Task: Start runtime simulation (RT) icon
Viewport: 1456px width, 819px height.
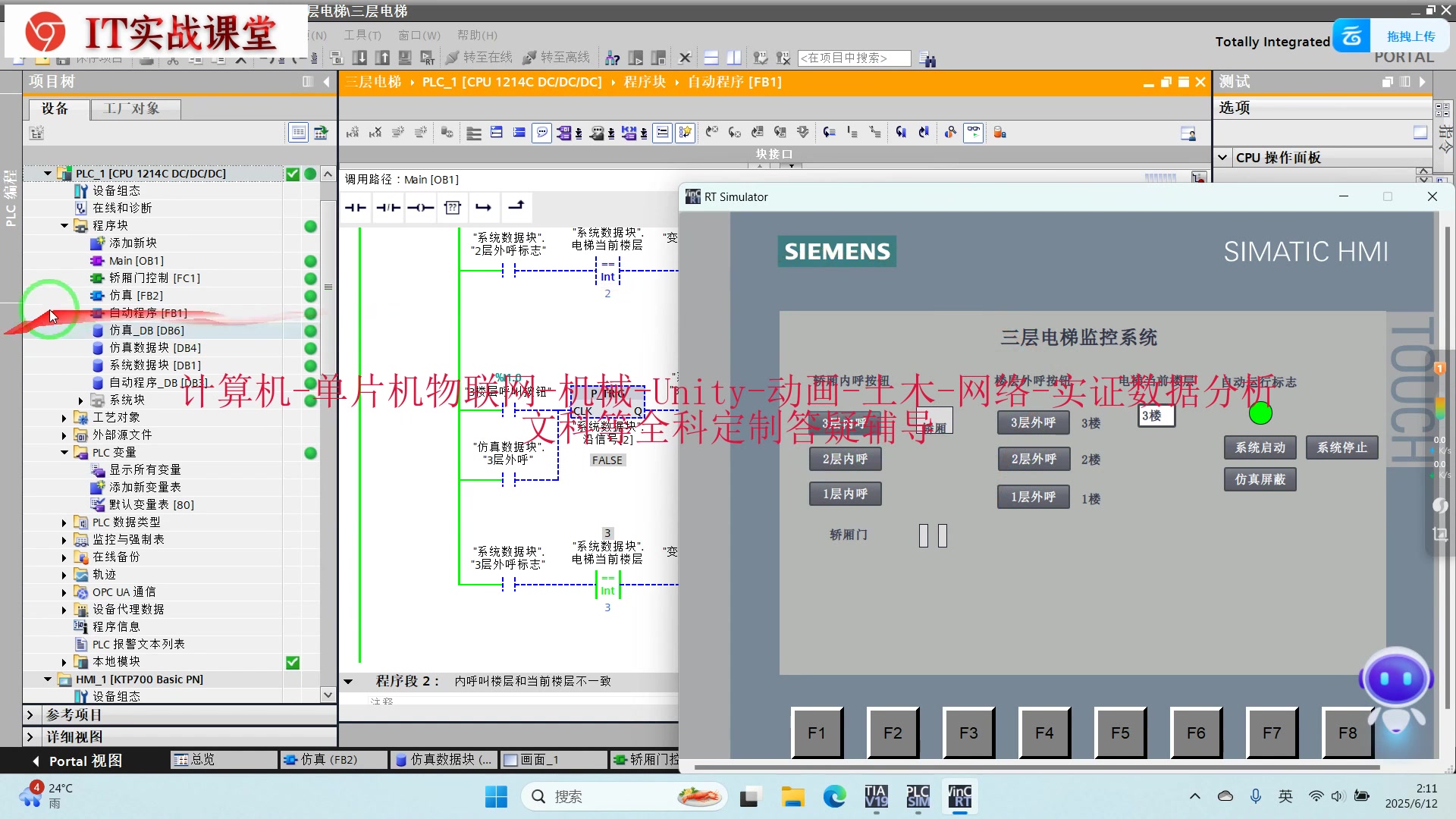Action: [428, 58]
